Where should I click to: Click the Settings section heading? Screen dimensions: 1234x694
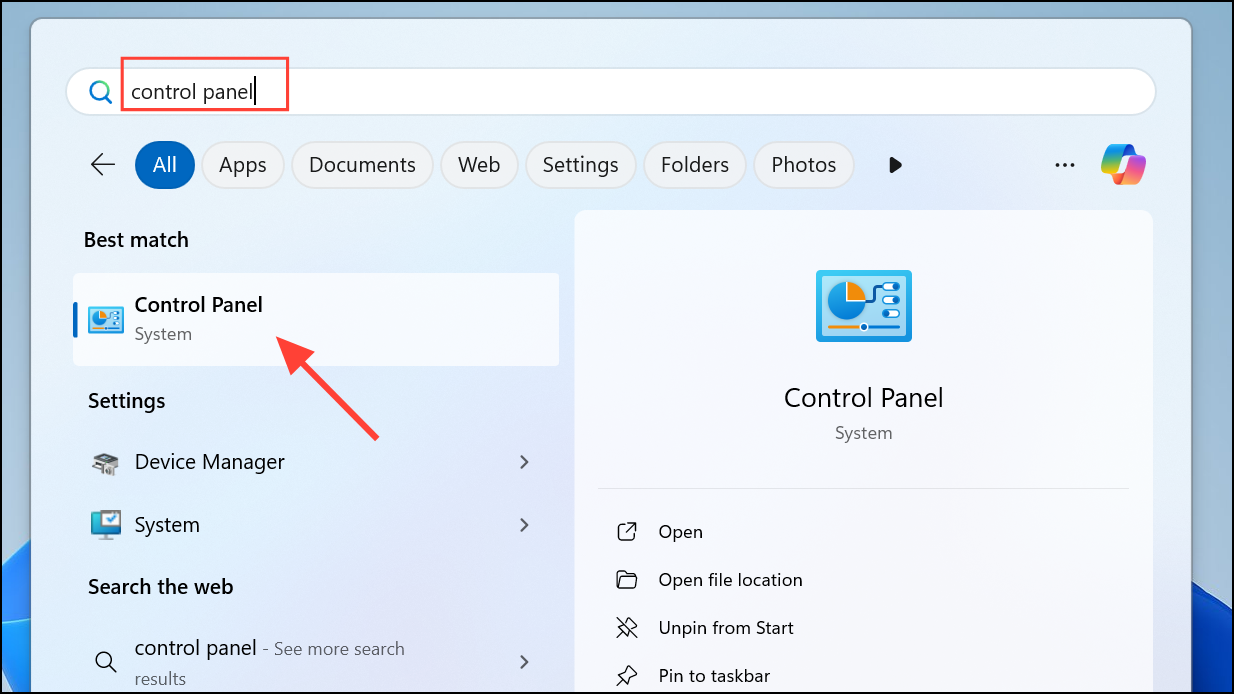[127, 401]
